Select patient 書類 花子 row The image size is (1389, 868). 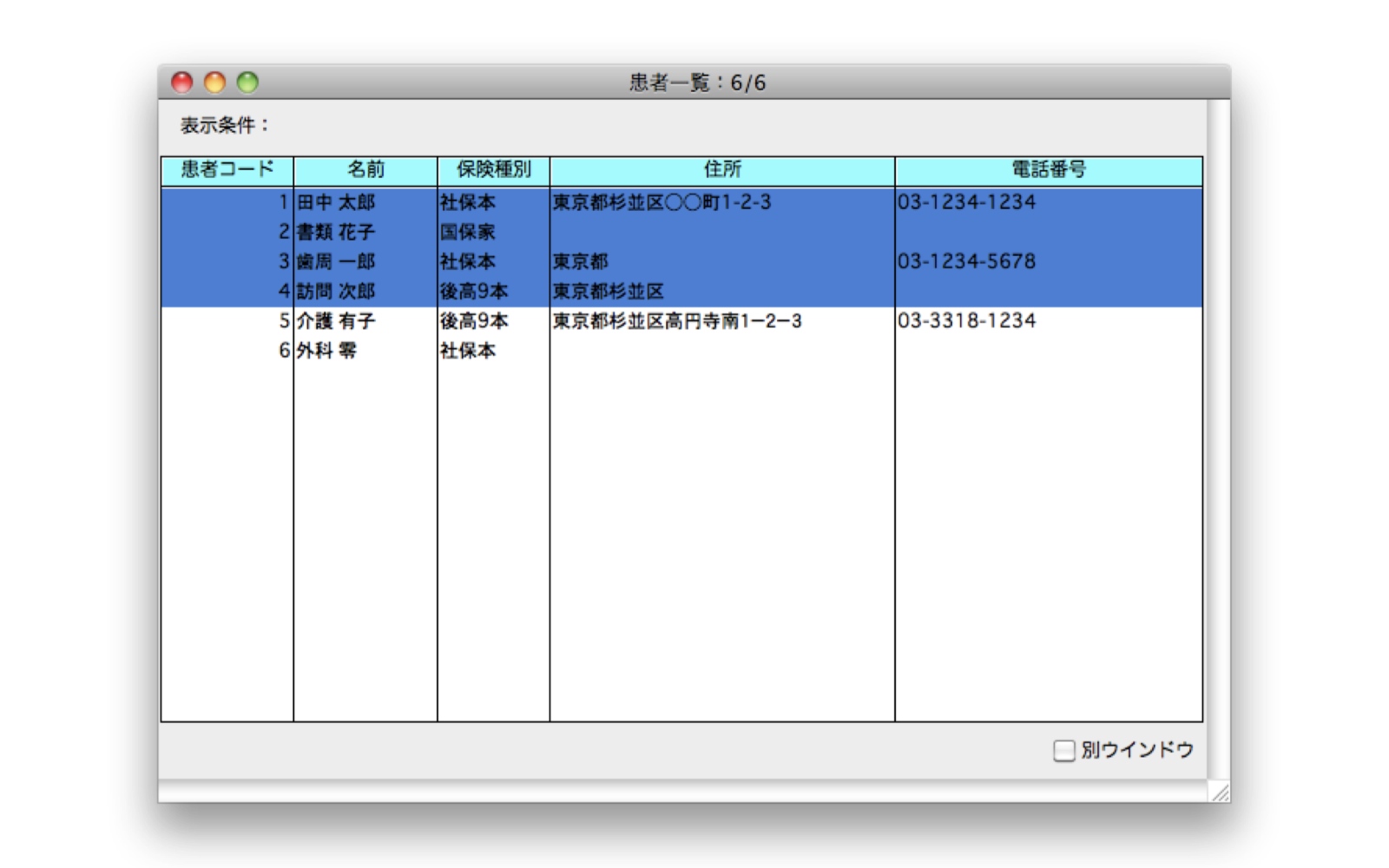click(x=336, y=233)
